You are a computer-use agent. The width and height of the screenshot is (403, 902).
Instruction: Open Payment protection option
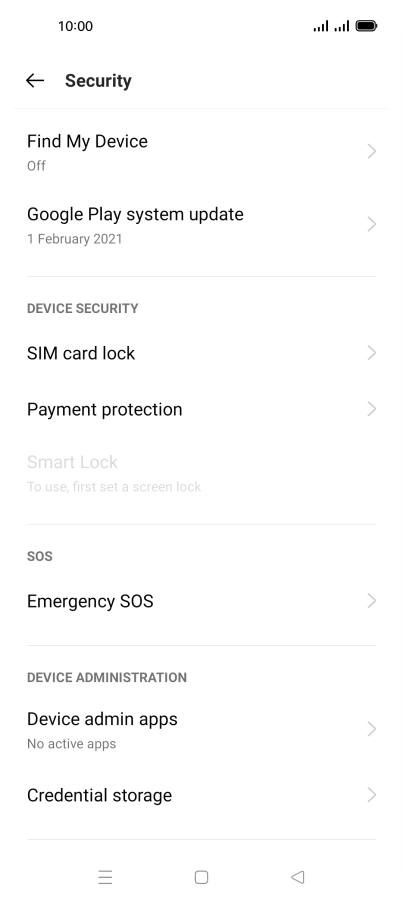201,409
